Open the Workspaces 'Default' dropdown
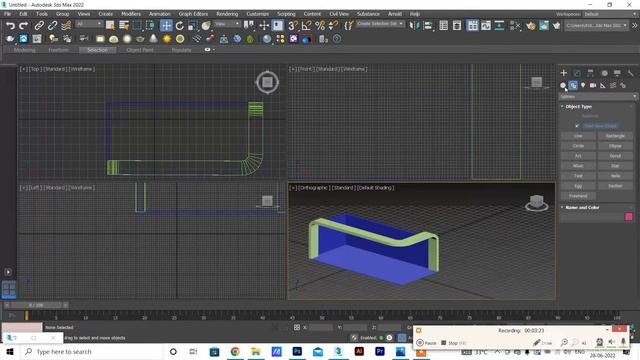 tap(610, 14)
